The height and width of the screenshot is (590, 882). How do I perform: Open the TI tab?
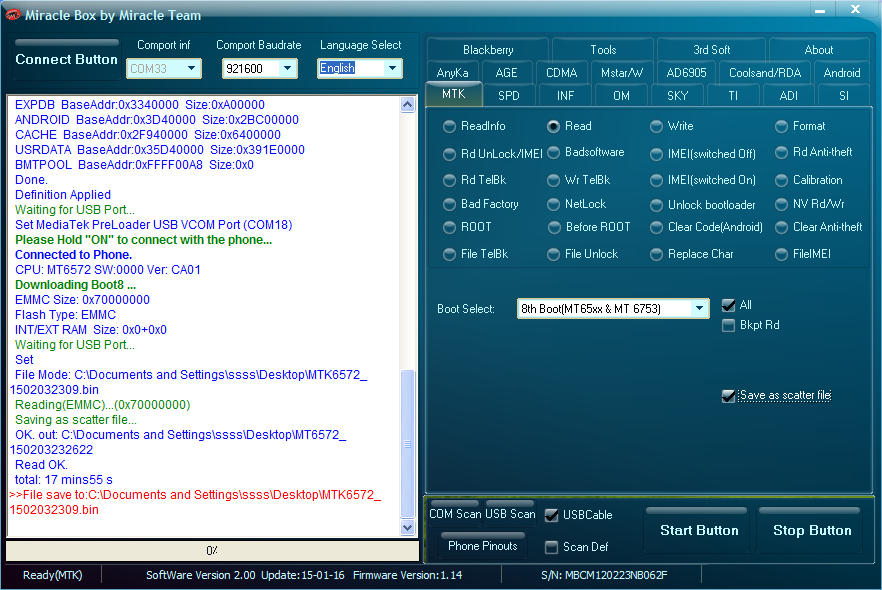732,96
